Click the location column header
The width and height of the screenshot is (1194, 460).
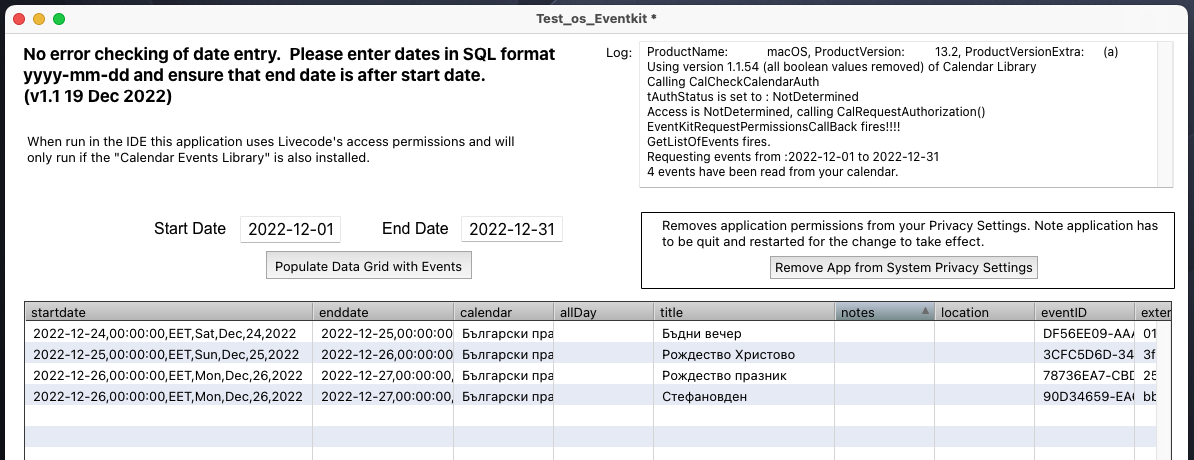tap(984, 312)
